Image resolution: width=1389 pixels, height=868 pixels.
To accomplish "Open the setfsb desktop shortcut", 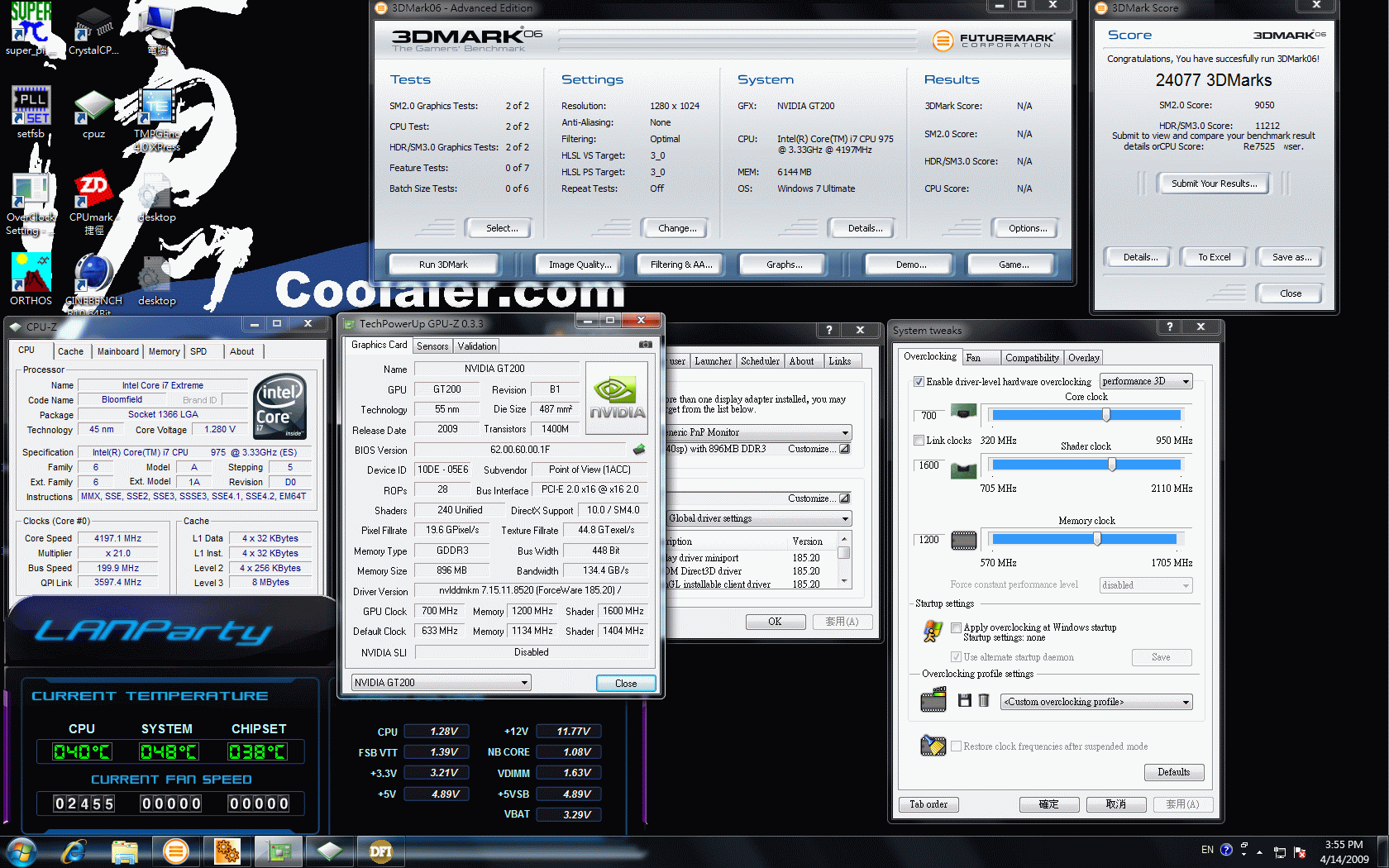I will 31,112.
